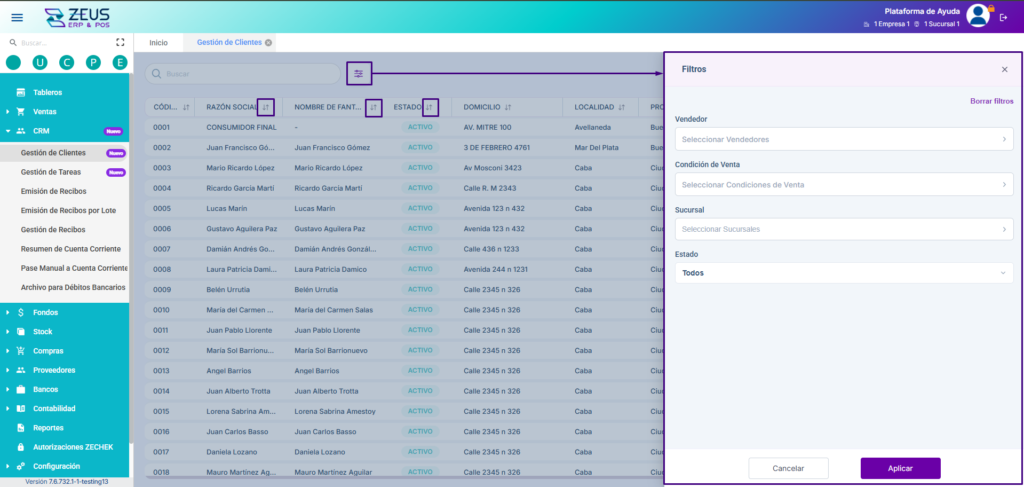Click the client Buscar search field
This screenshot has width=1024, height=487.
click(242, 74)
